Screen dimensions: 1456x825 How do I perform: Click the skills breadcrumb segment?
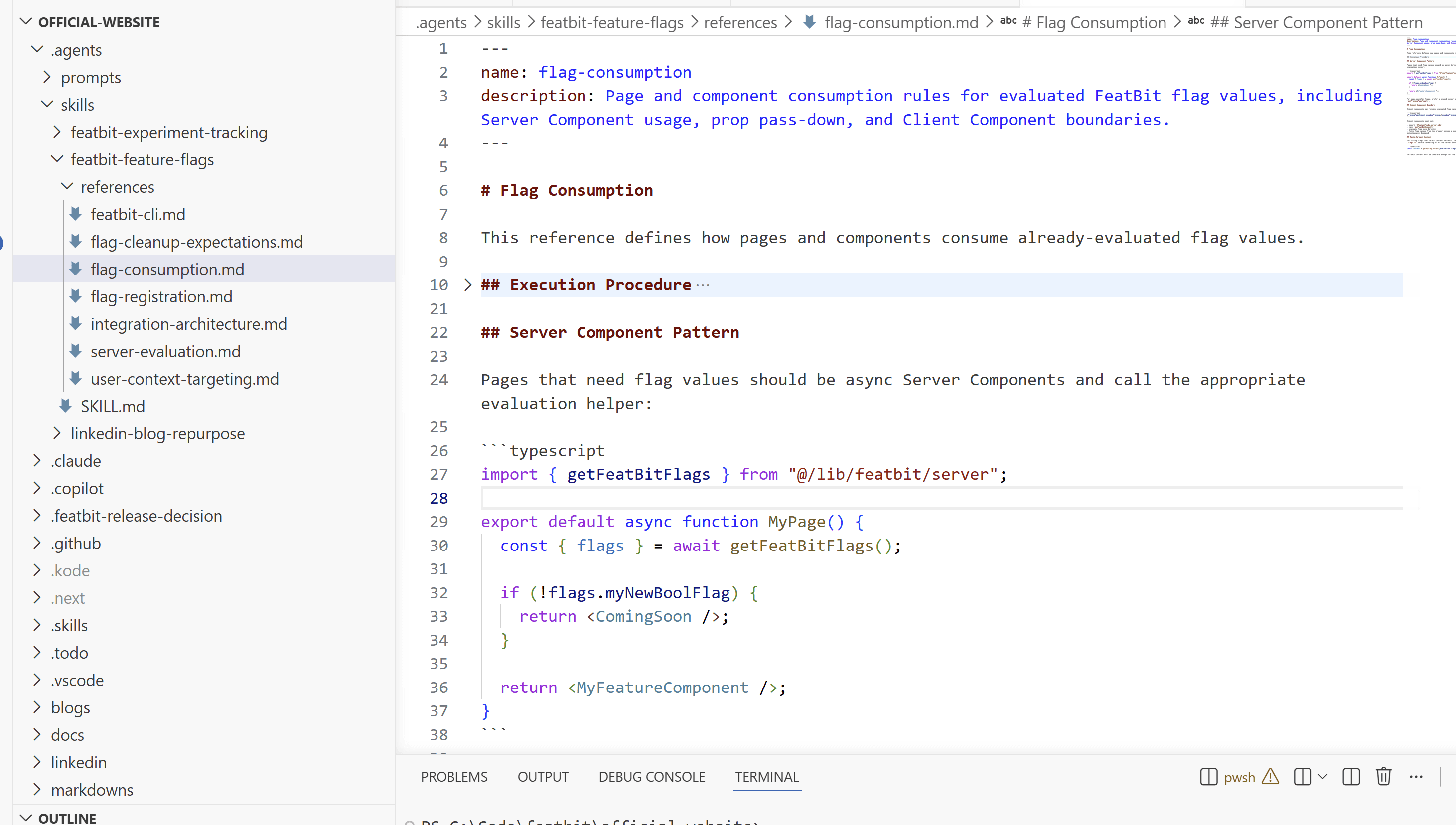(x=503, y=22)
